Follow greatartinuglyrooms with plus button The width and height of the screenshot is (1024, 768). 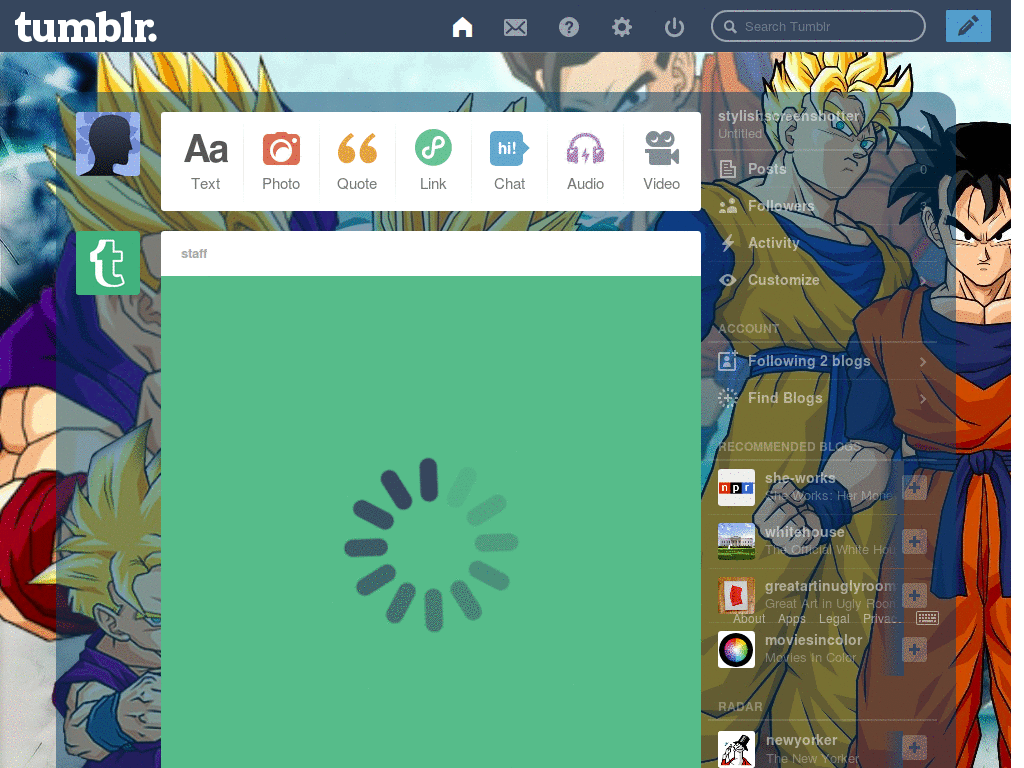click(914, 596)
